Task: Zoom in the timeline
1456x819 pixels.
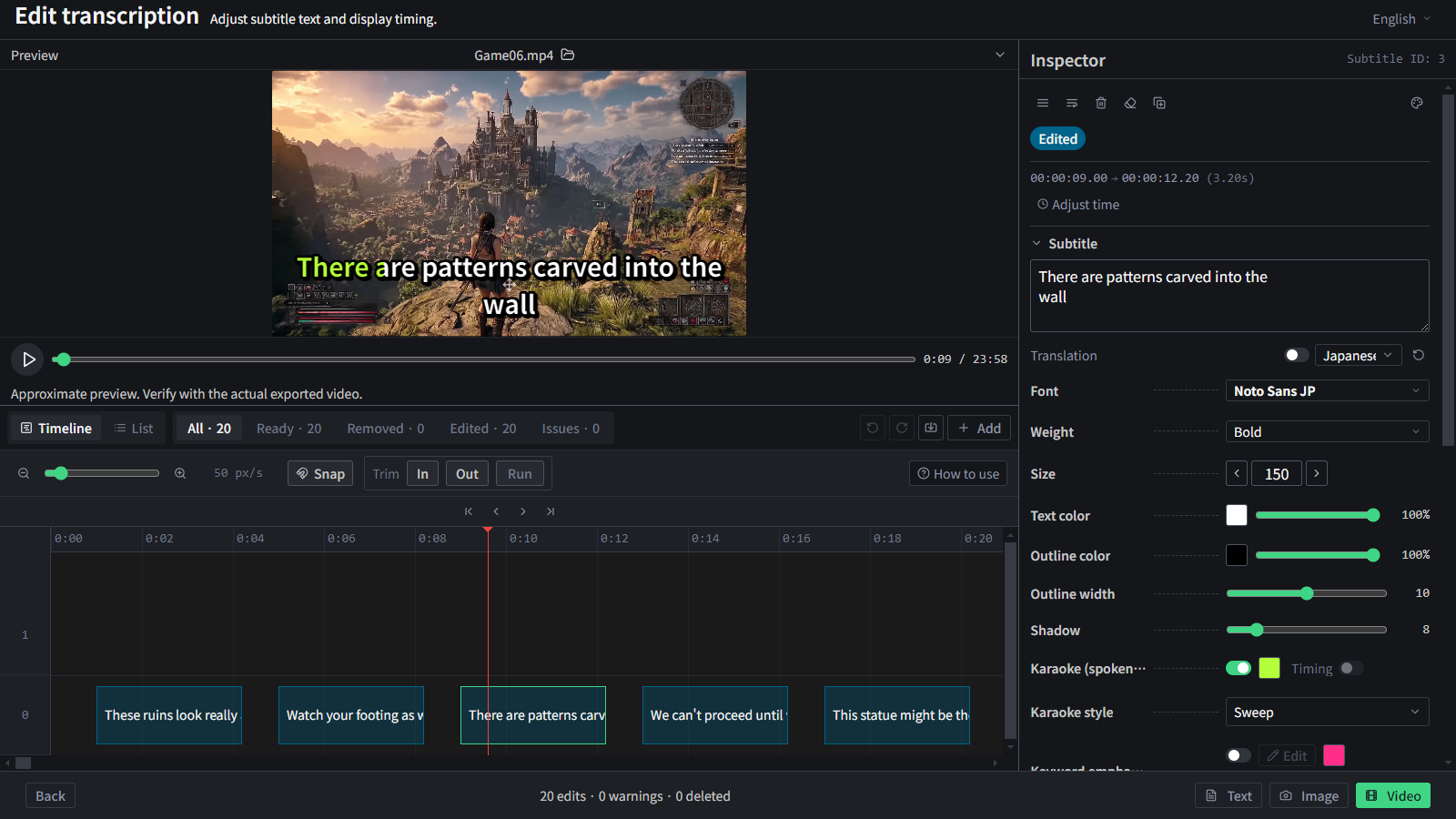Action: (x=180, y=473)
